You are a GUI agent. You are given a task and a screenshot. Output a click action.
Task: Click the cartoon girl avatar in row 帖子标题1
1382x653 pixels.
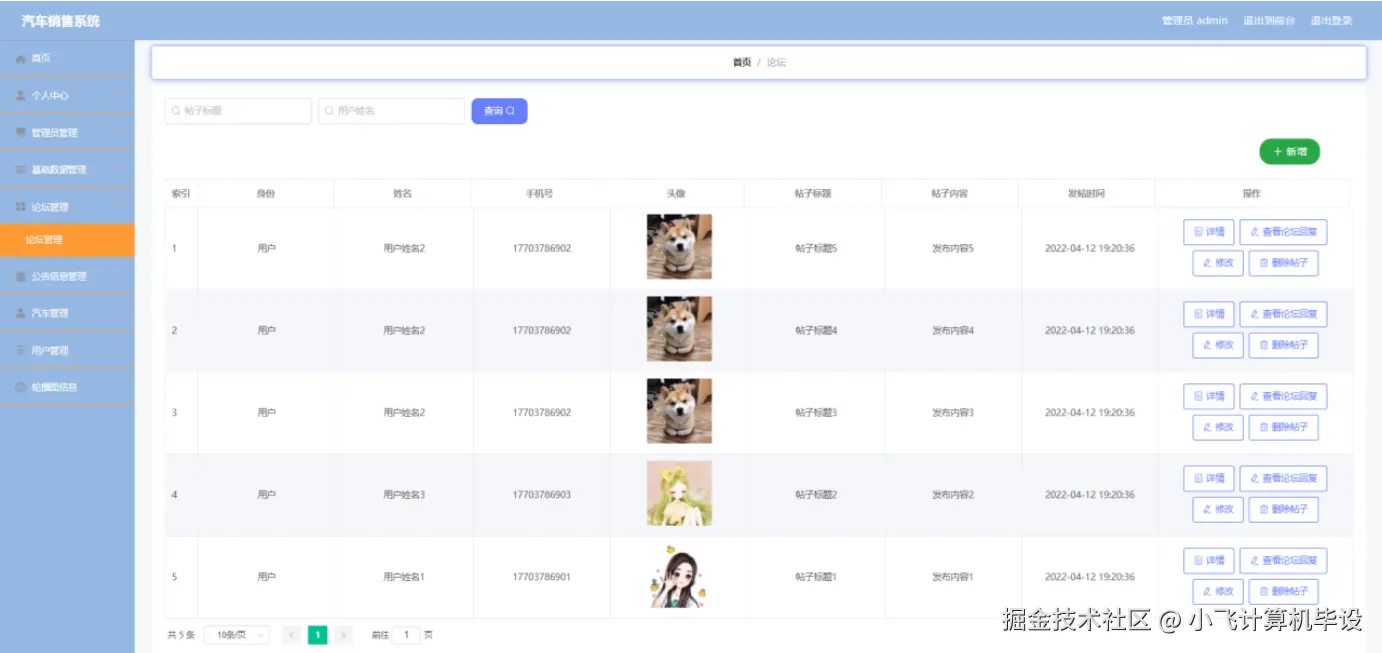[x=679, y=575]
